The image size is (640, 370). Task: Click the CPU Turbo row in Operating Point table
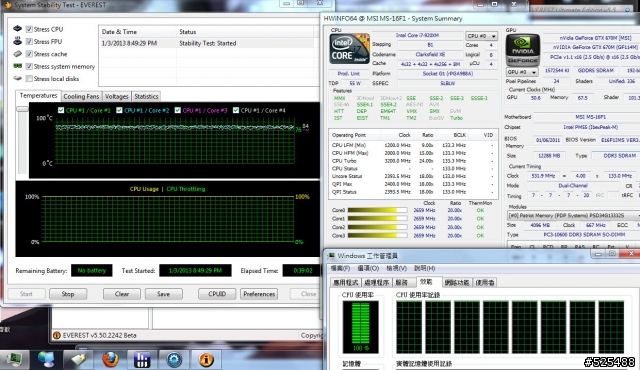click(412, 161)
